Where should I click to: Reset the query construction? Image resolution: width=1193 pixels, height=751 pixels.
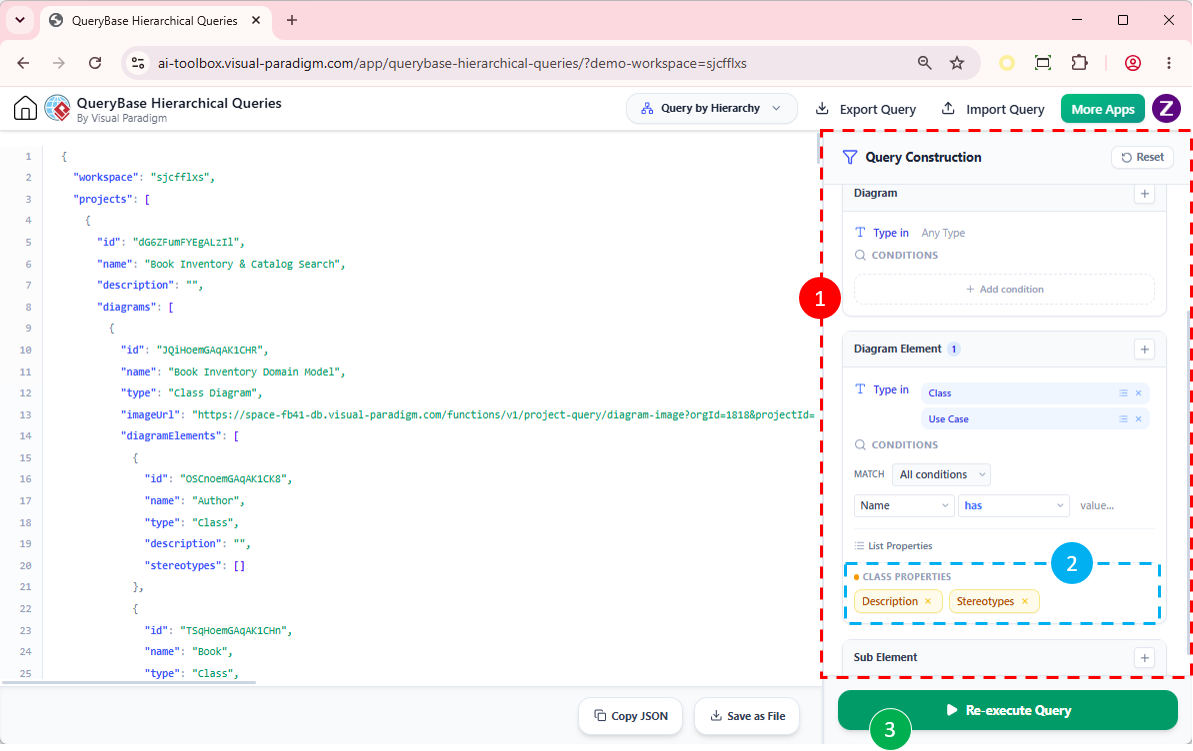coord(1142,158)
